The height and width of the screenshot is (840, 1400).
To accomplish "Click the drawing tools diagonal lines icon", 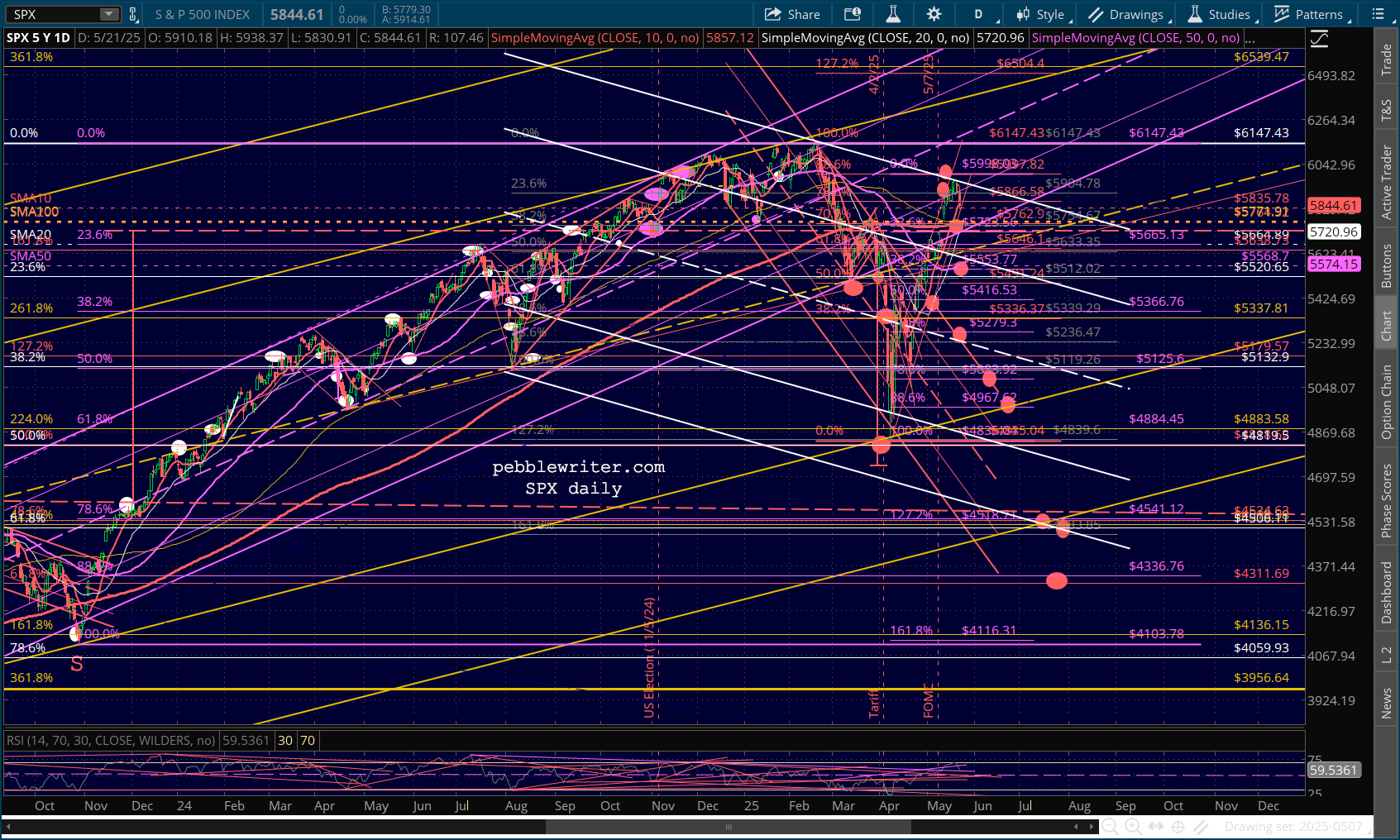I will [x=1202, y=826].
